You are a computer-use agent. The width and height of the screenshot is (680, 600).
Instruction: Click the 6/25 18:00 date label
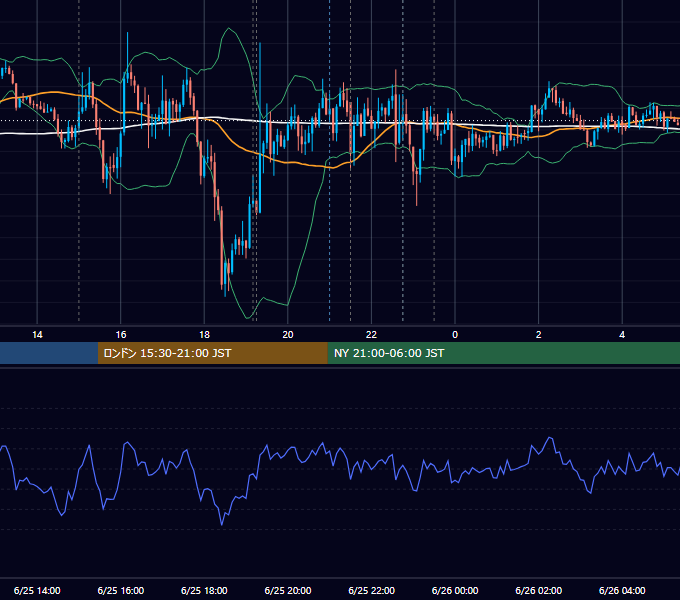click(x=204, y=590)
